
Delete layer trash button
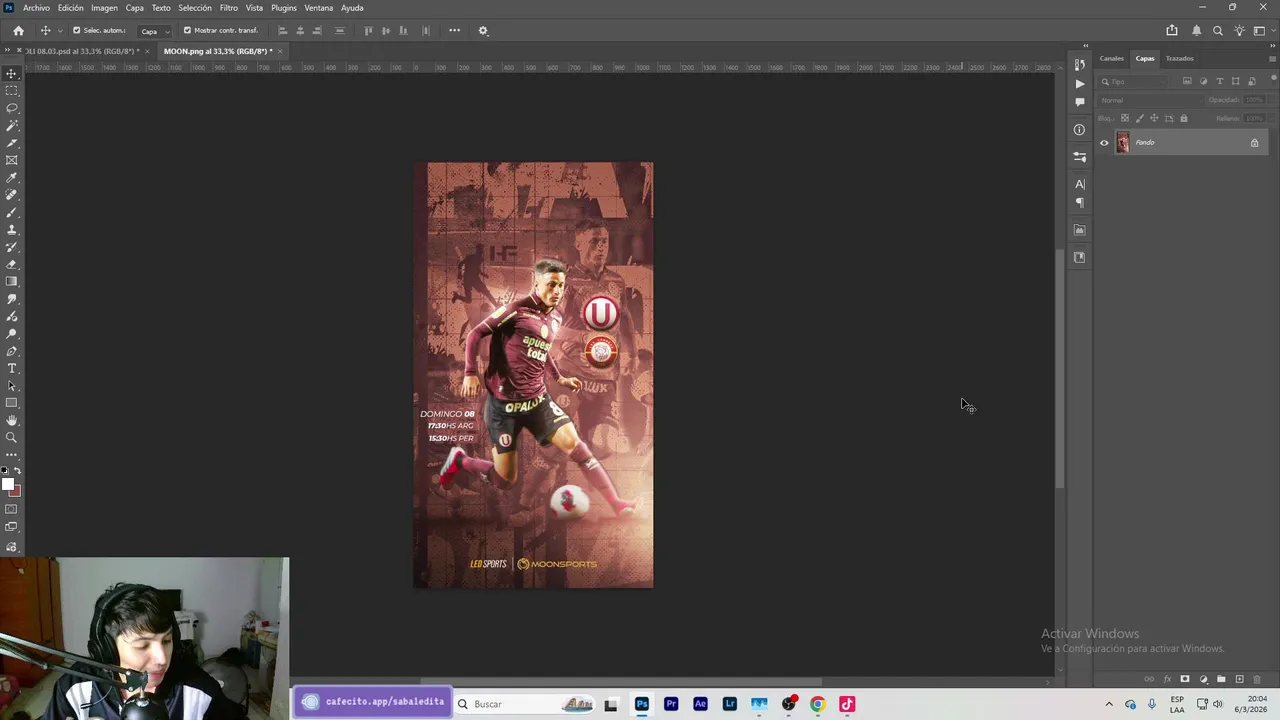point(1258,679)
